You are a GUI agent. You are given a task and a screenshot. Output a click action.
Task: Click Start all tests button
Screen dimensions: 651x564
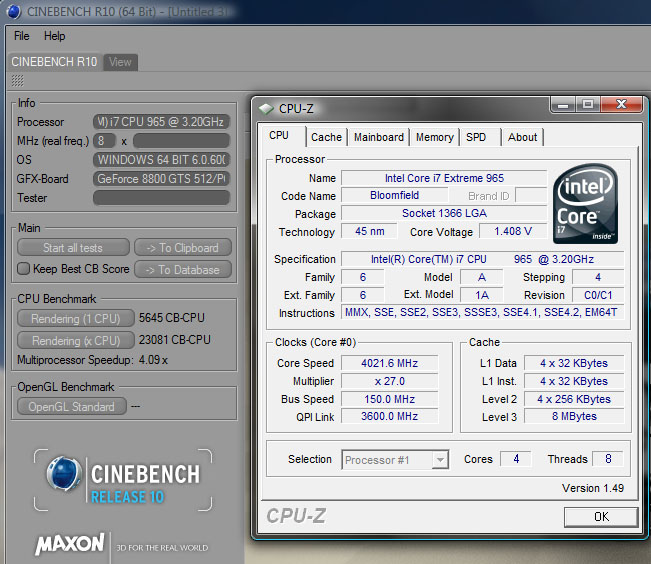73,248
